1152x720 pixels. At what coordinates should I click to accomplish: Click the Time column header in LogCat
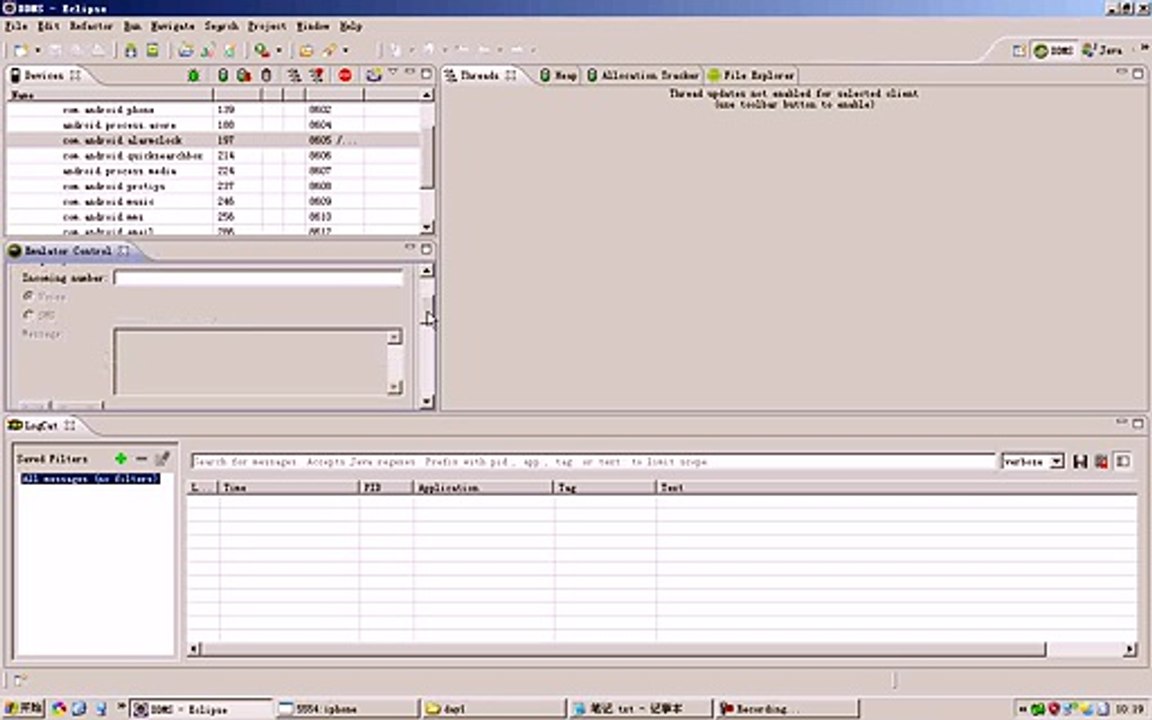pos(288,487)
